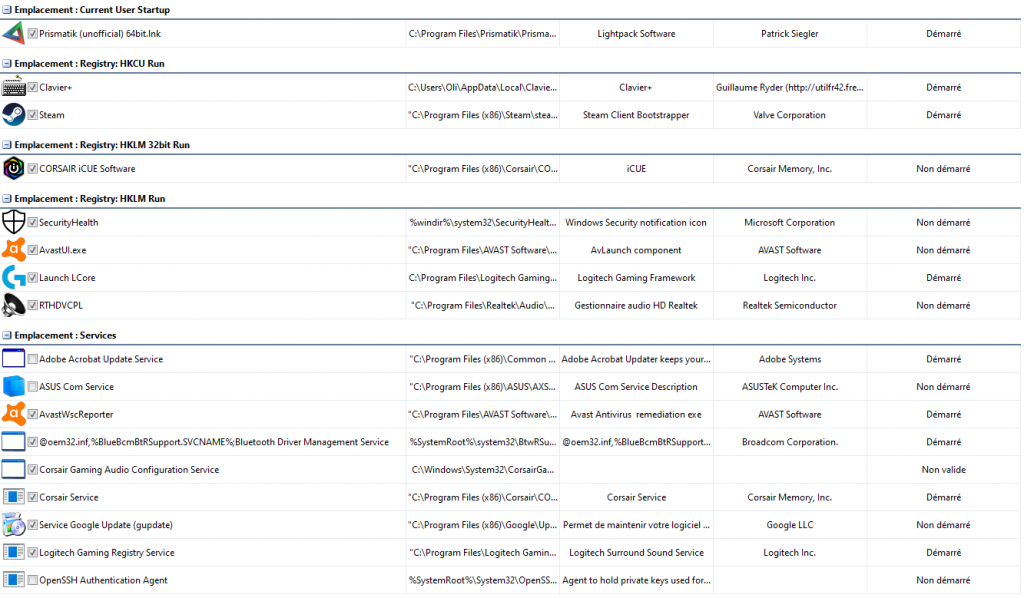Click the OpenSSH path %SystemRoot%\System32\OpenSS...

(x=483, y=580)
